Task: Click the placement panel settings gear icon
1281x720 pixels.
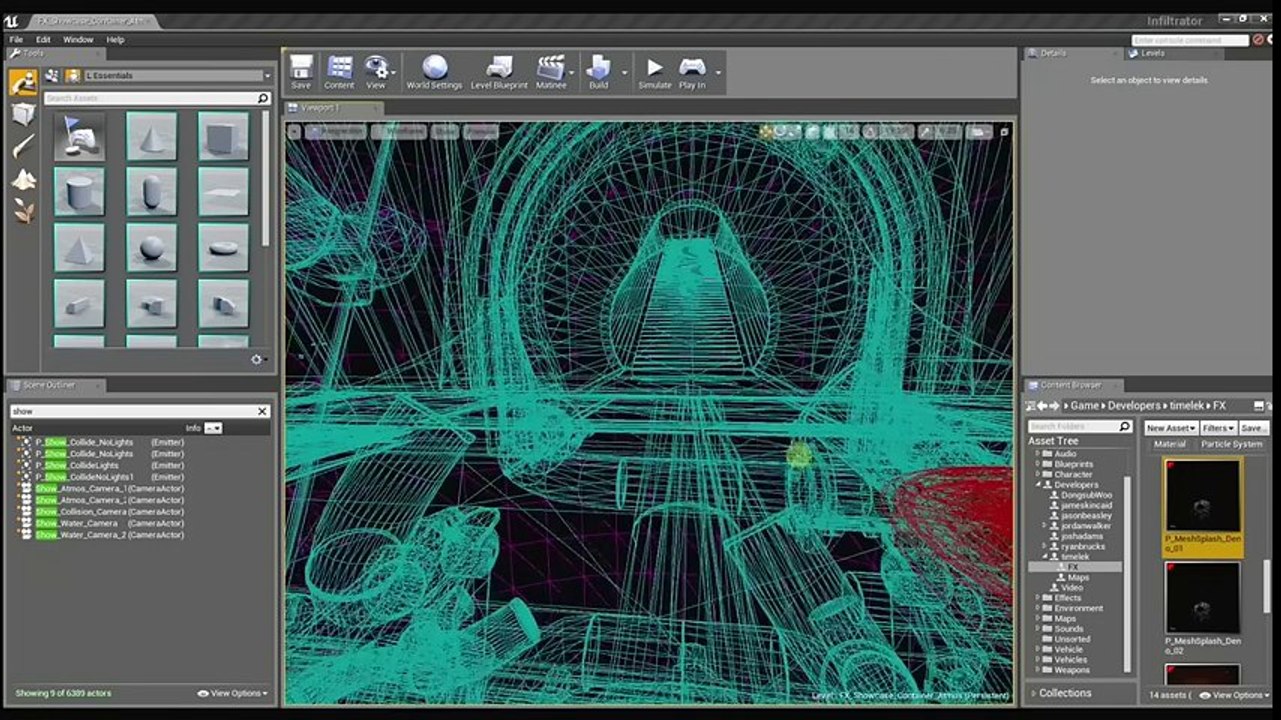Action: [x=257, y=359]
